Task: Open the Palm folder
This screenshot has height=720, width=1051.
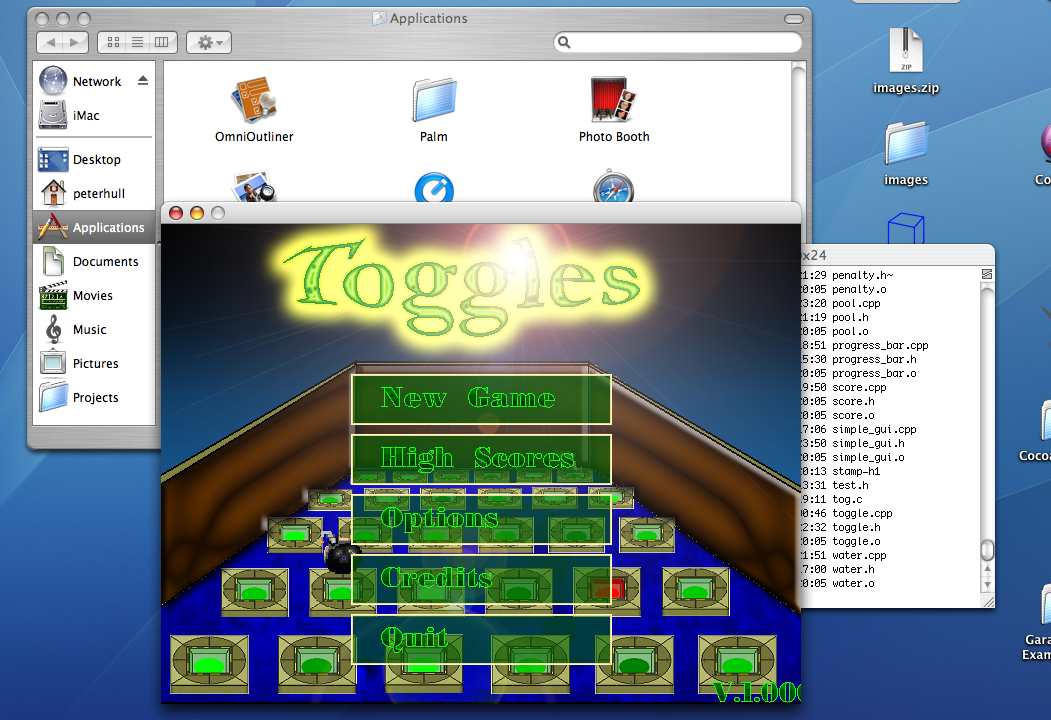Action: click(x=433, y=100)
